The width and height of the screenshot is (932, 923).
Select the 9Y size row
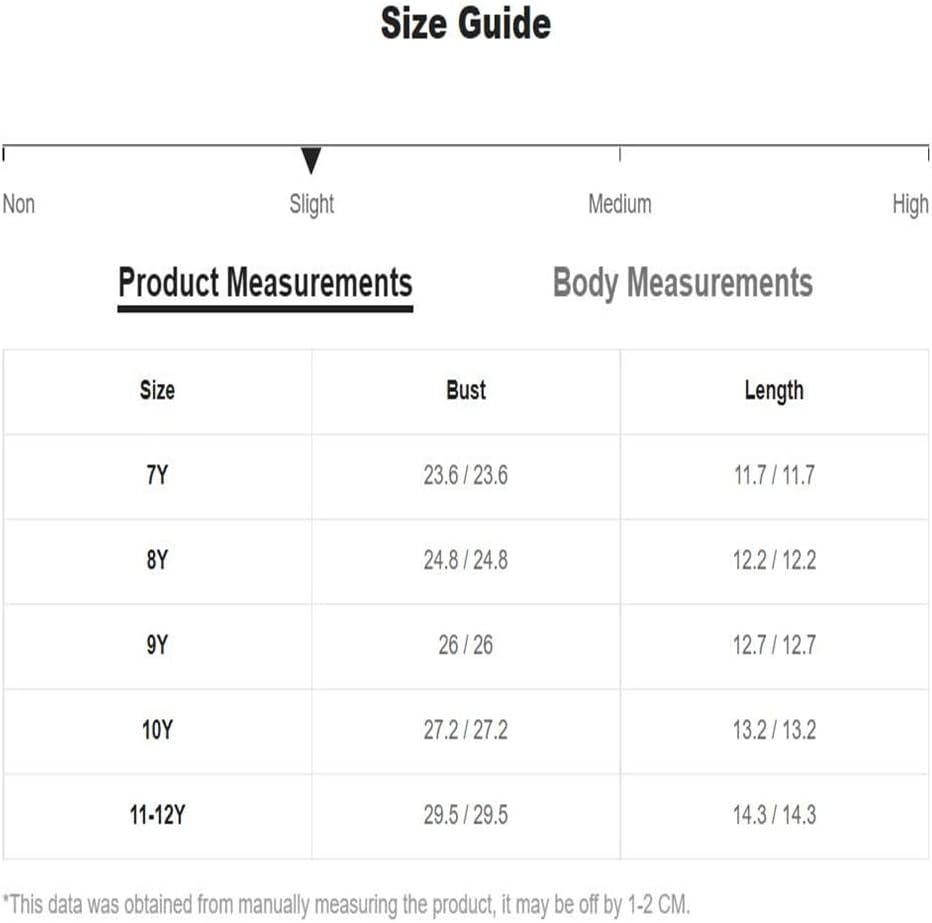466,646
